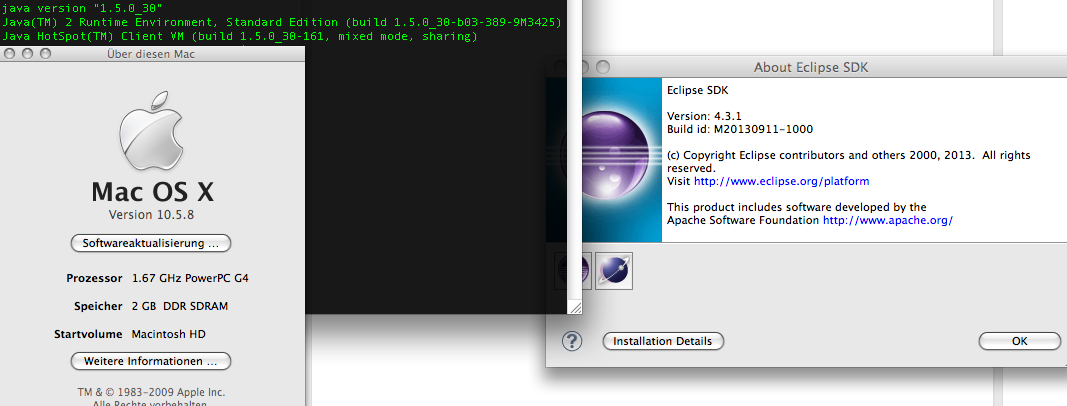Click the Eclipse logo image in the About dialog

(x=604, y=159)
